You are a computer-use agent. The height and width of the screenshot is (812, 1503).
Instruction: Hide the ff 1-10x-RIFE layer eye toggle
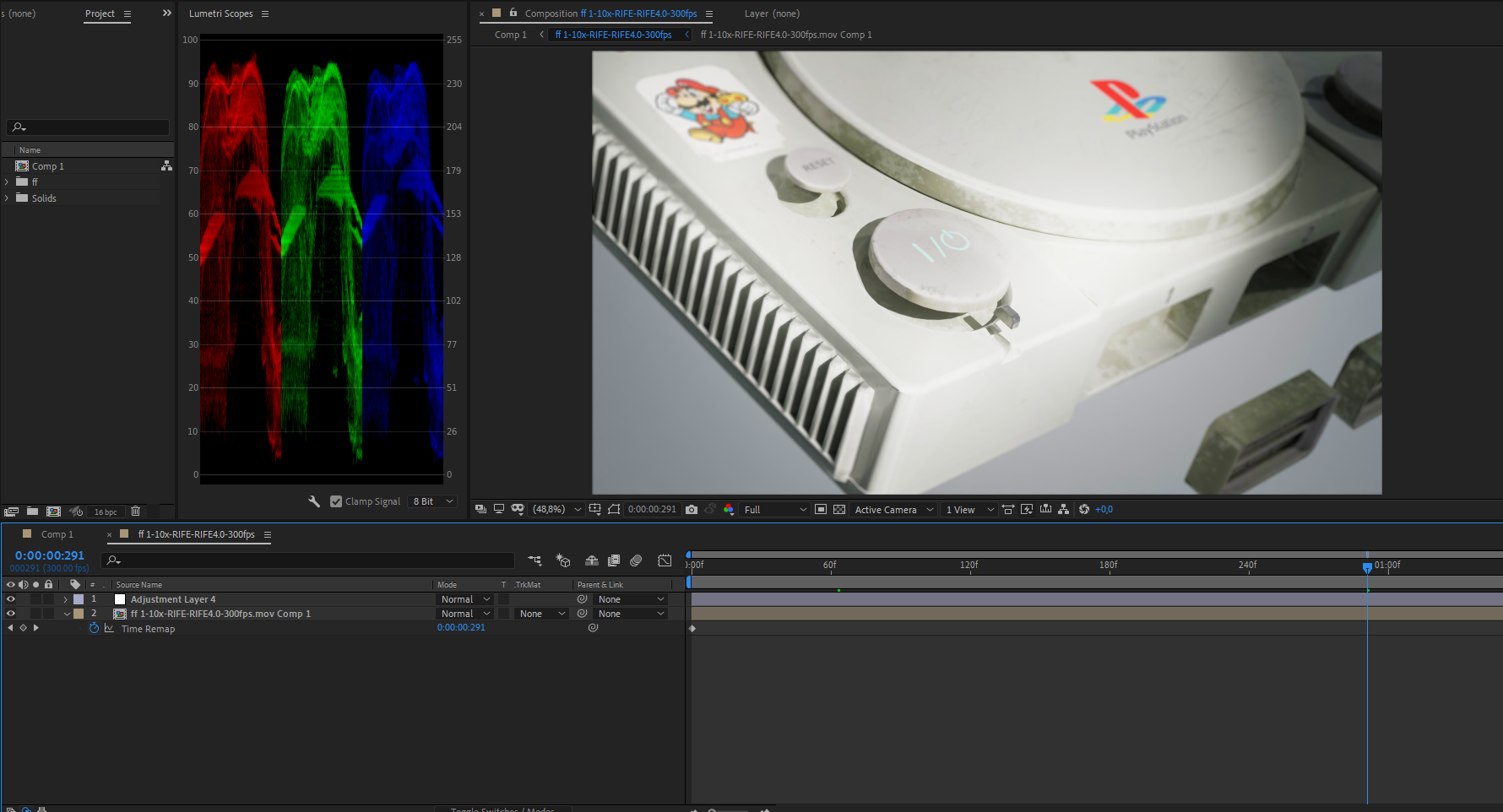pos(11,614)
